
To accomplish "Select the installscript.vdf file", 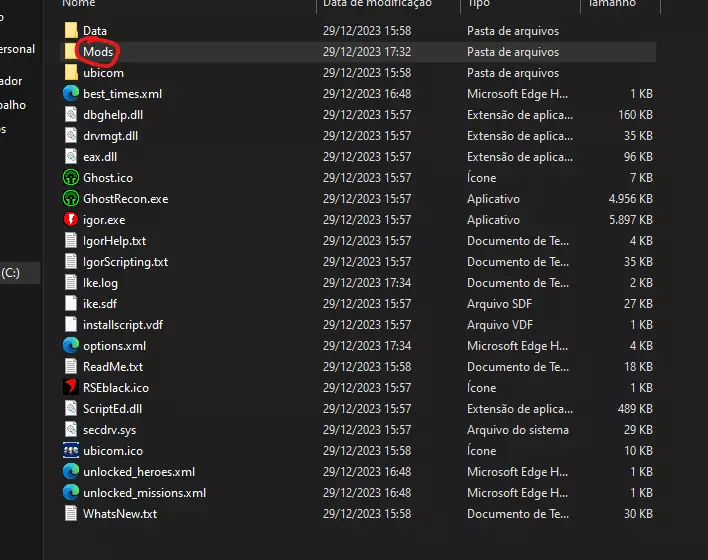I will [122, 325].
